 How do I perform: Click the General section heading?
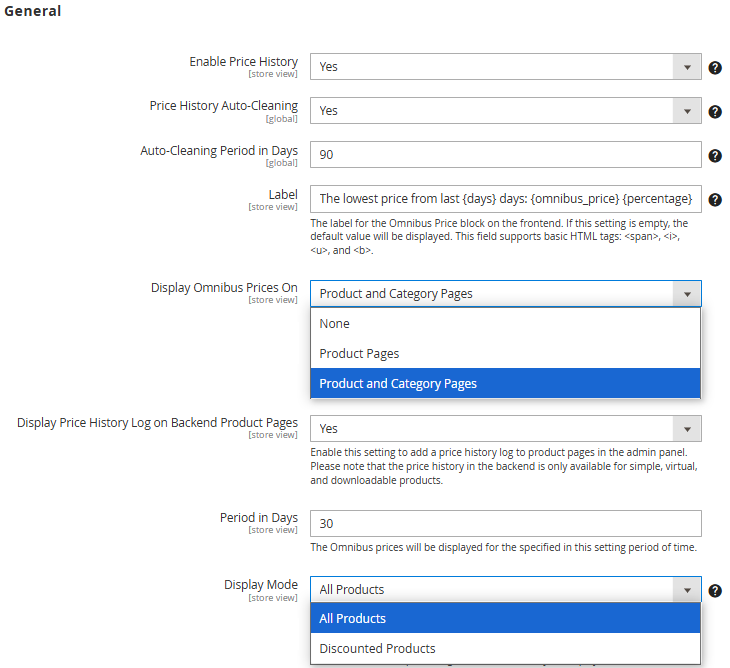33,11
